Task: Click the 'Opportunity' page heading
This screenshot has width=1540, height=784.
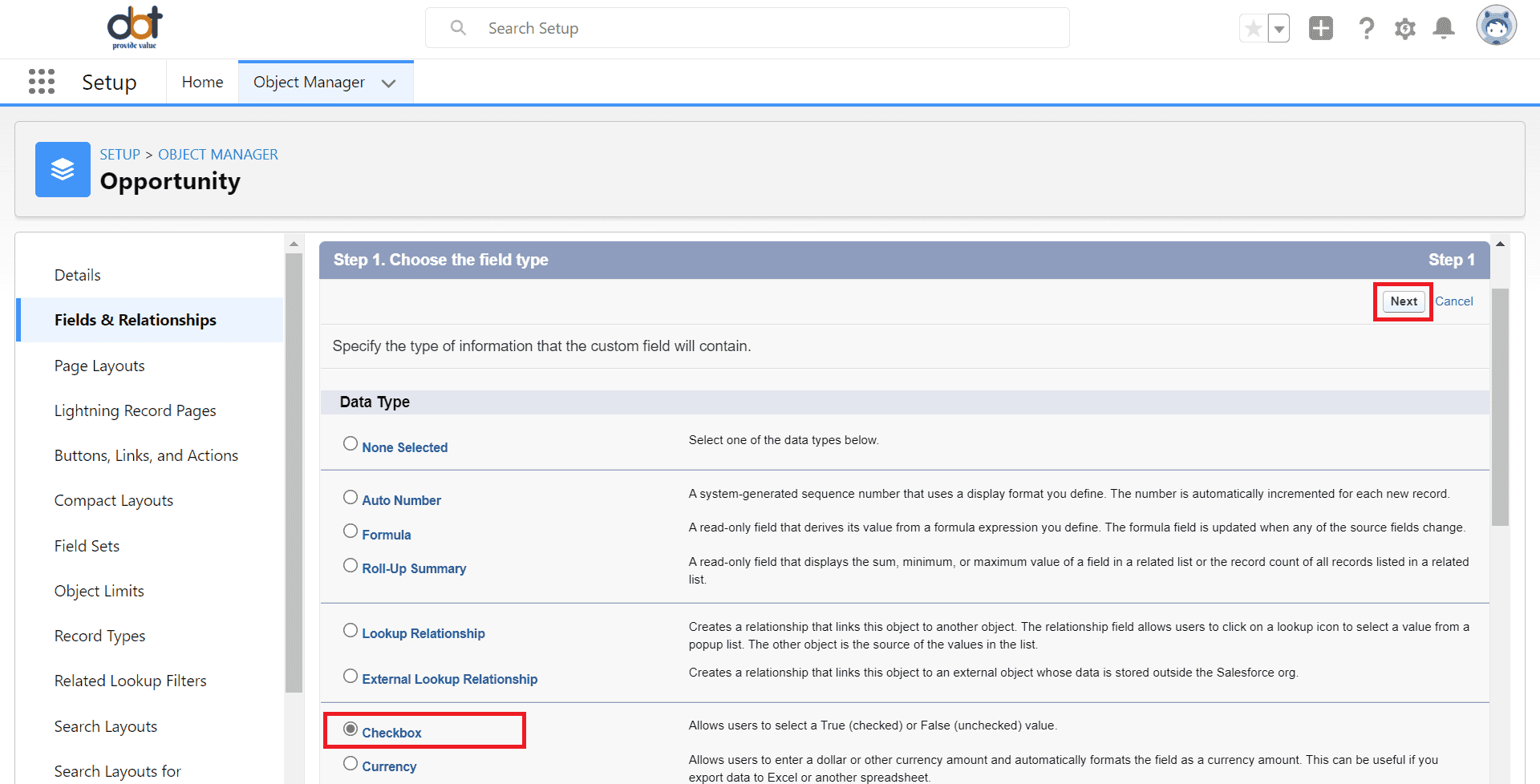Action: 170,182
